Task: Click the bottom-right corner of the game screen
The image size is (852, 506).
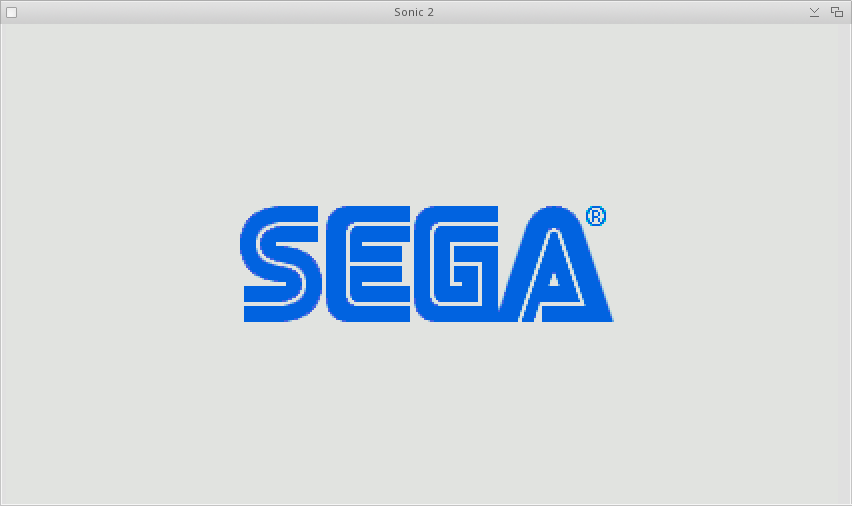Action: 847,501
